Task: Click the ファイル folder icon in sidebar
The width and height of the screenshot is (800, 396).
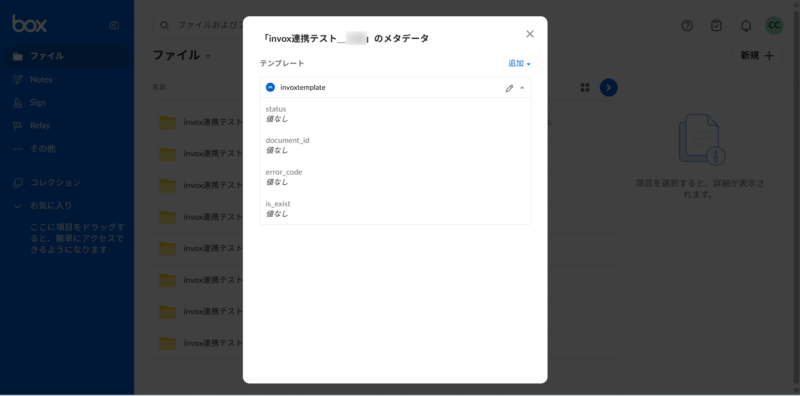Action: pos(18,56)
